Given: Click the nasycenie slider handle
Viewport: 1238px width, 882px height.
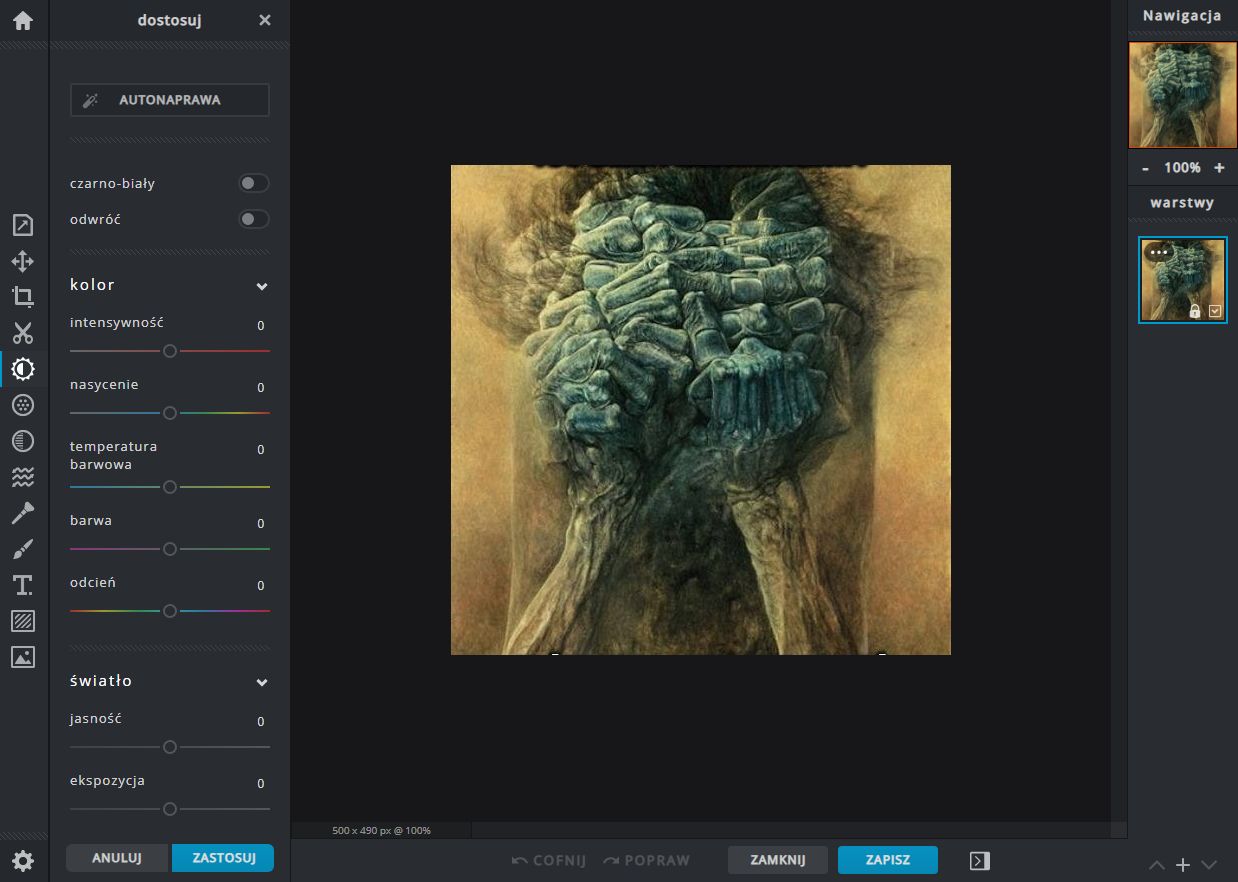Looking at the screenshot, I should (170, 413).
